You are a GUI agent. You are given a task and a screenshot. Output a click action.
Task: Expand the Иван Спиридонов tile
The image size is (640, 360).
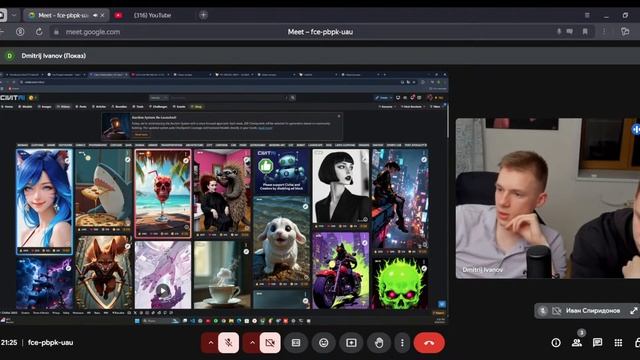click(633, 311)
